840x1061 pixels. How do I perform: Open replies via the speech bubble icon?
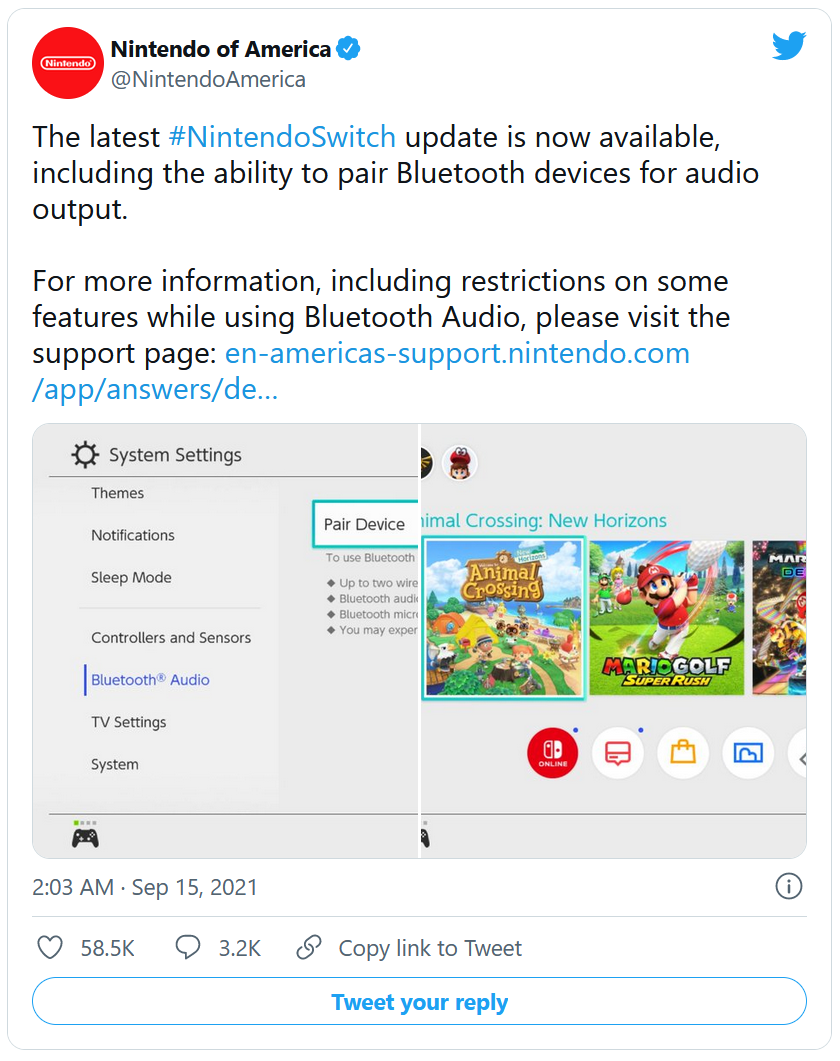(187, 947)
